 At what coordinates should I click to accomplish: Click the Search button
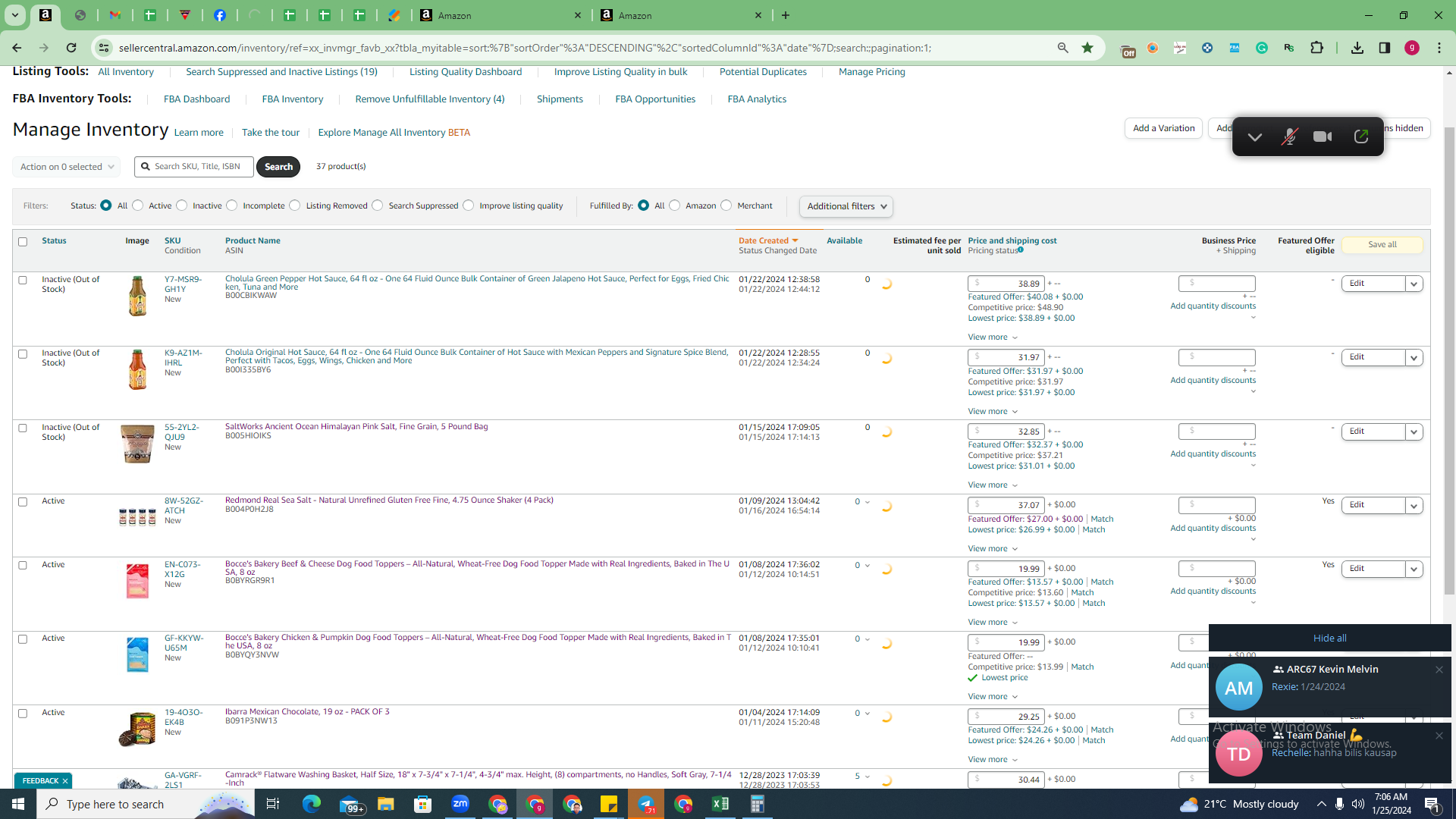(278, 167)
